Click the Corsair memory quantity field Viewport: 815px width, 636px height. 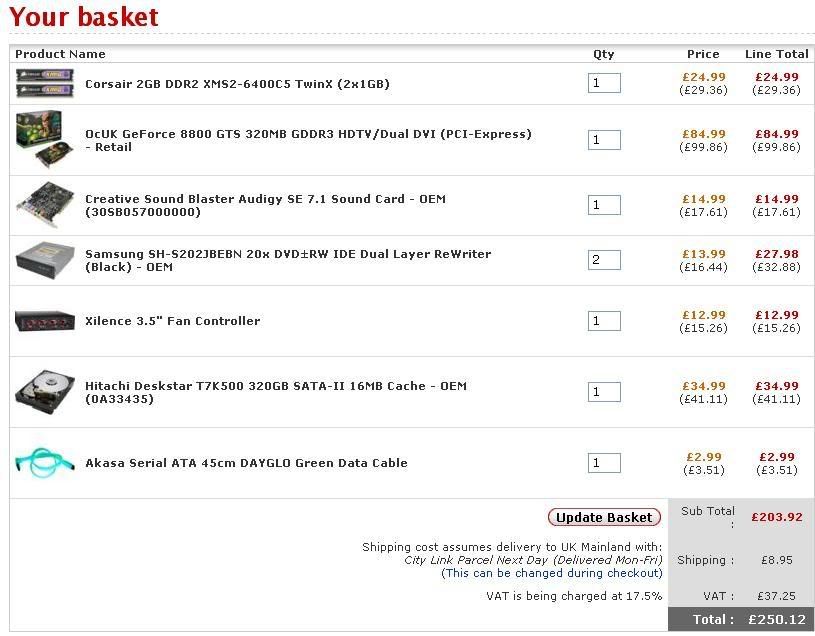pos(604,83)
